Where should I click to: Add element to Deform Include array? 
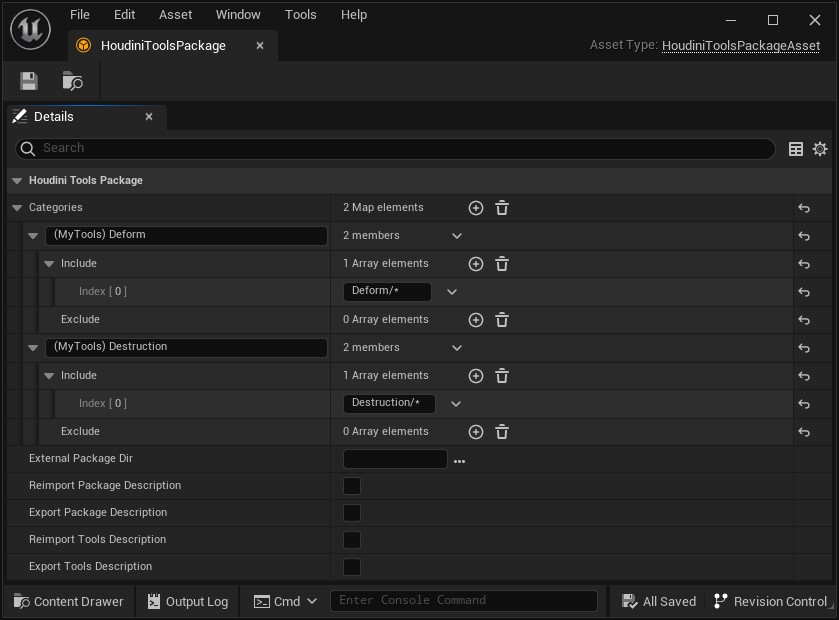[476, 264]
